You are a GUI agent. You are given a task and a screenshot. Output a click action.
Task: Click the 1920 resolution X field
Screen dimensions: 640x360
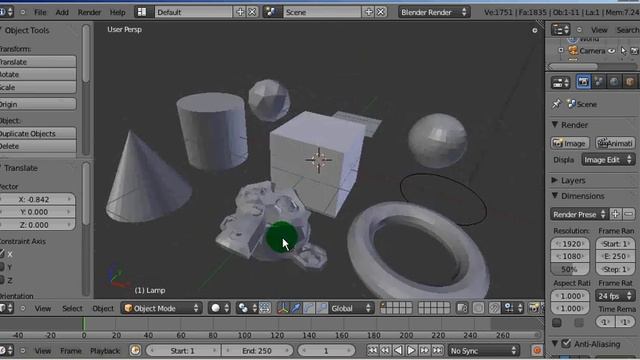(x=570, y=244)
